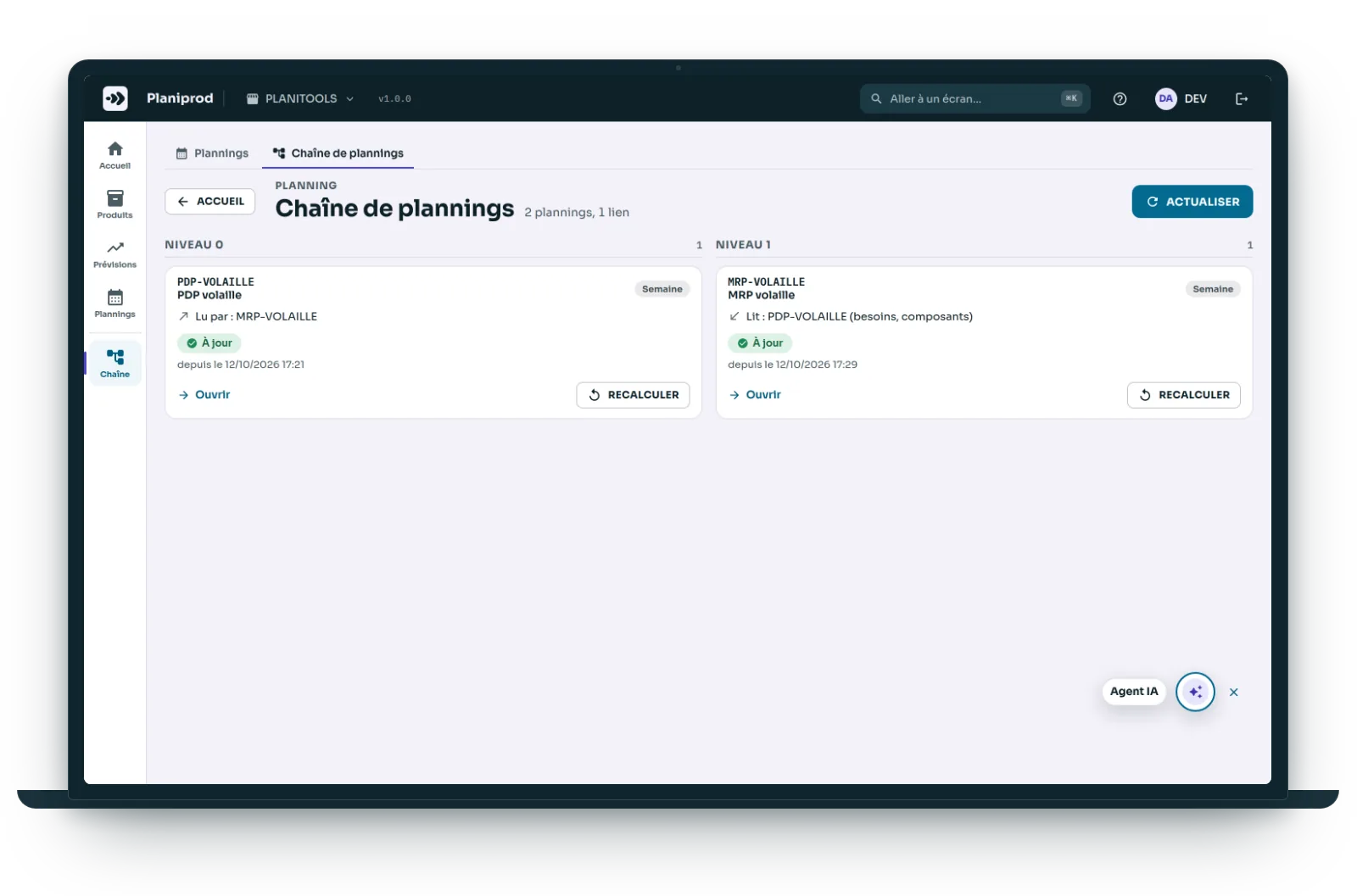Viewport: 1357px width, 896px height.
Task: Click the DEV user name label
Action: pos(1196,99)
